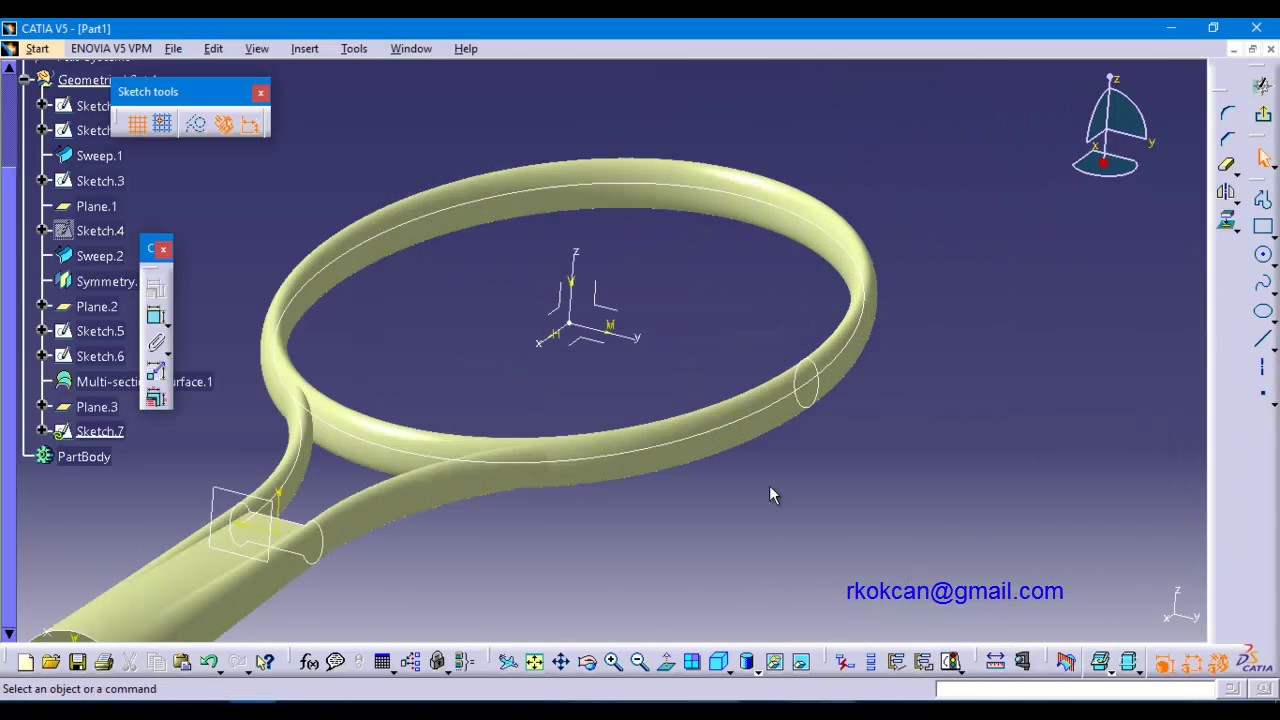Expand the Sketch.4 tree node

[42, 230]
